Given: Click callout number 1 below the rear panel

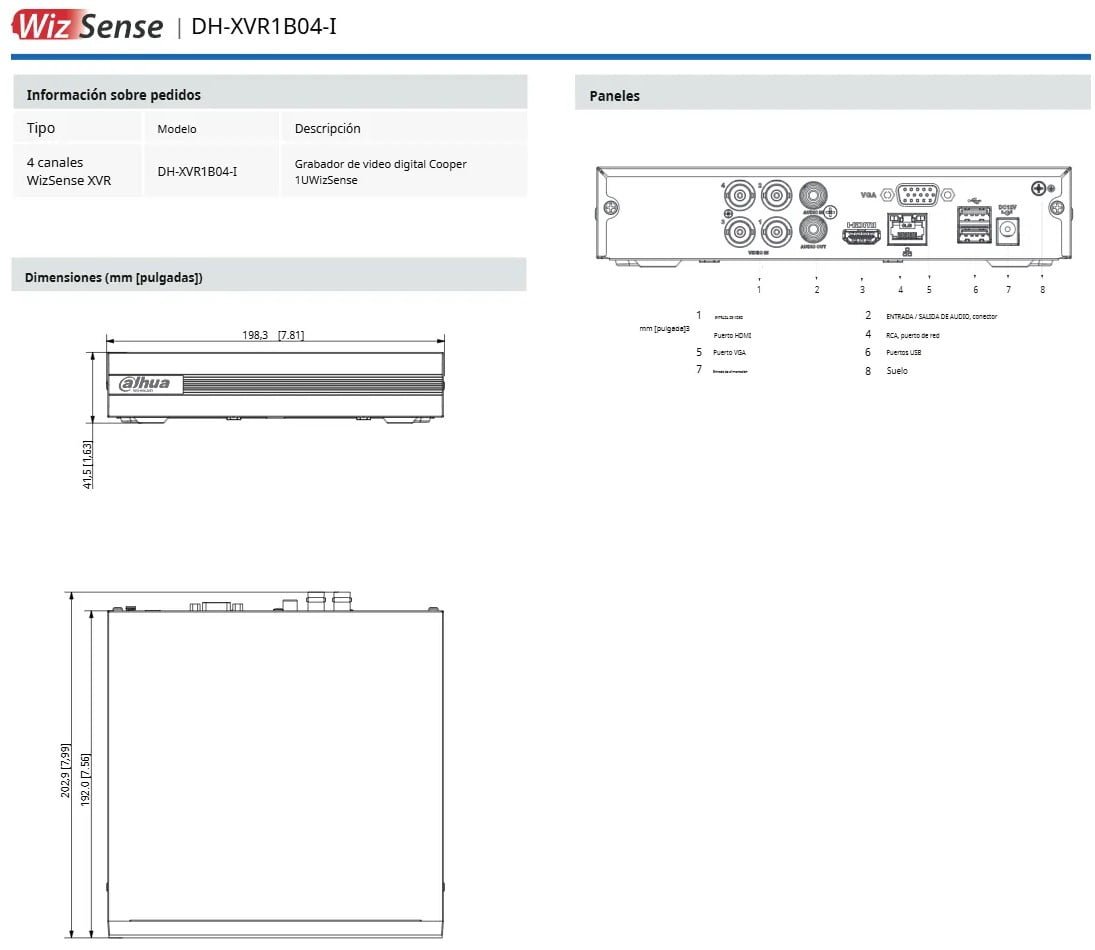Looking at the screenshot, I should tap(759, 289).
